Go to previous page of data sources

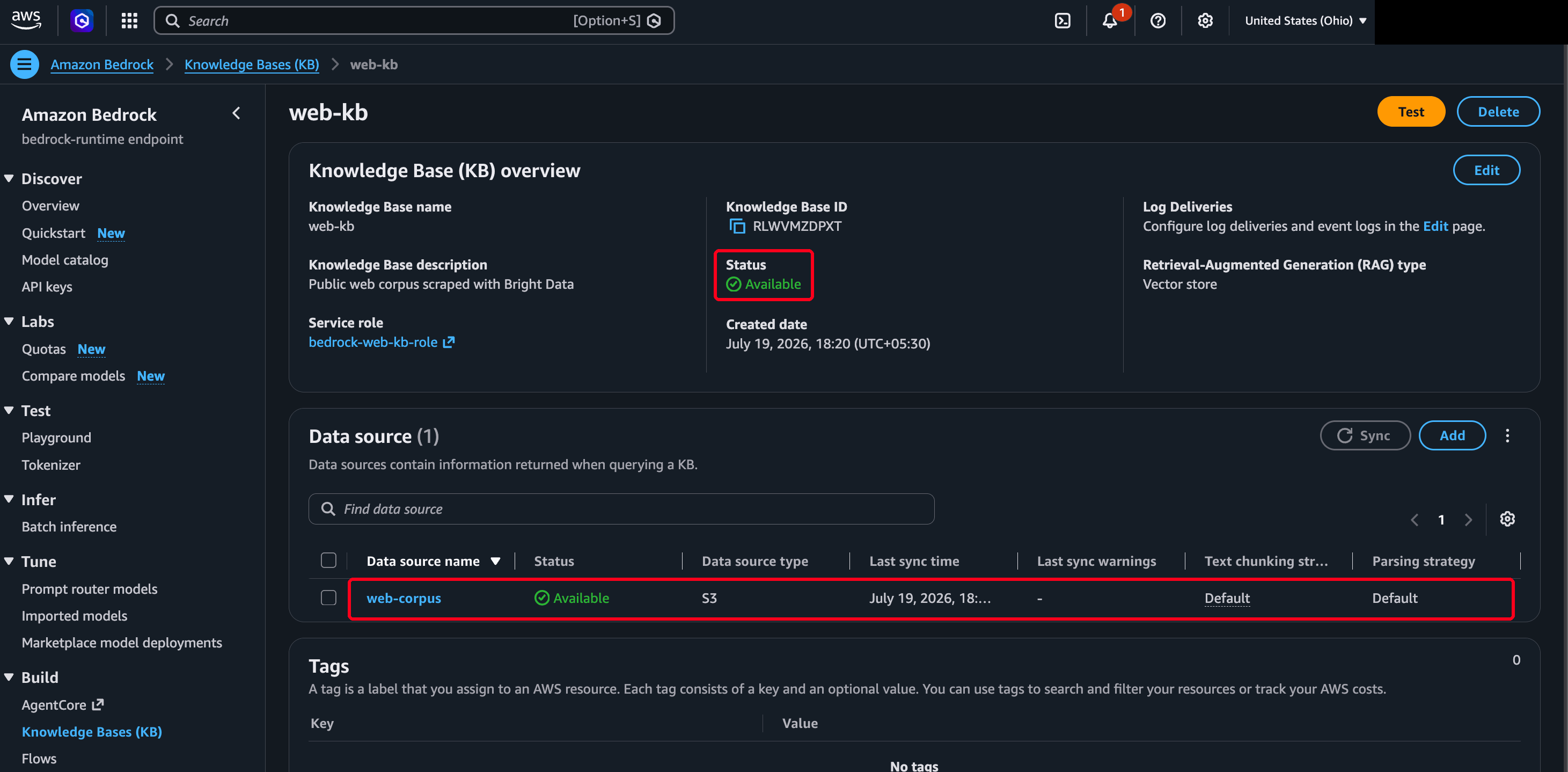(1414, 519)
